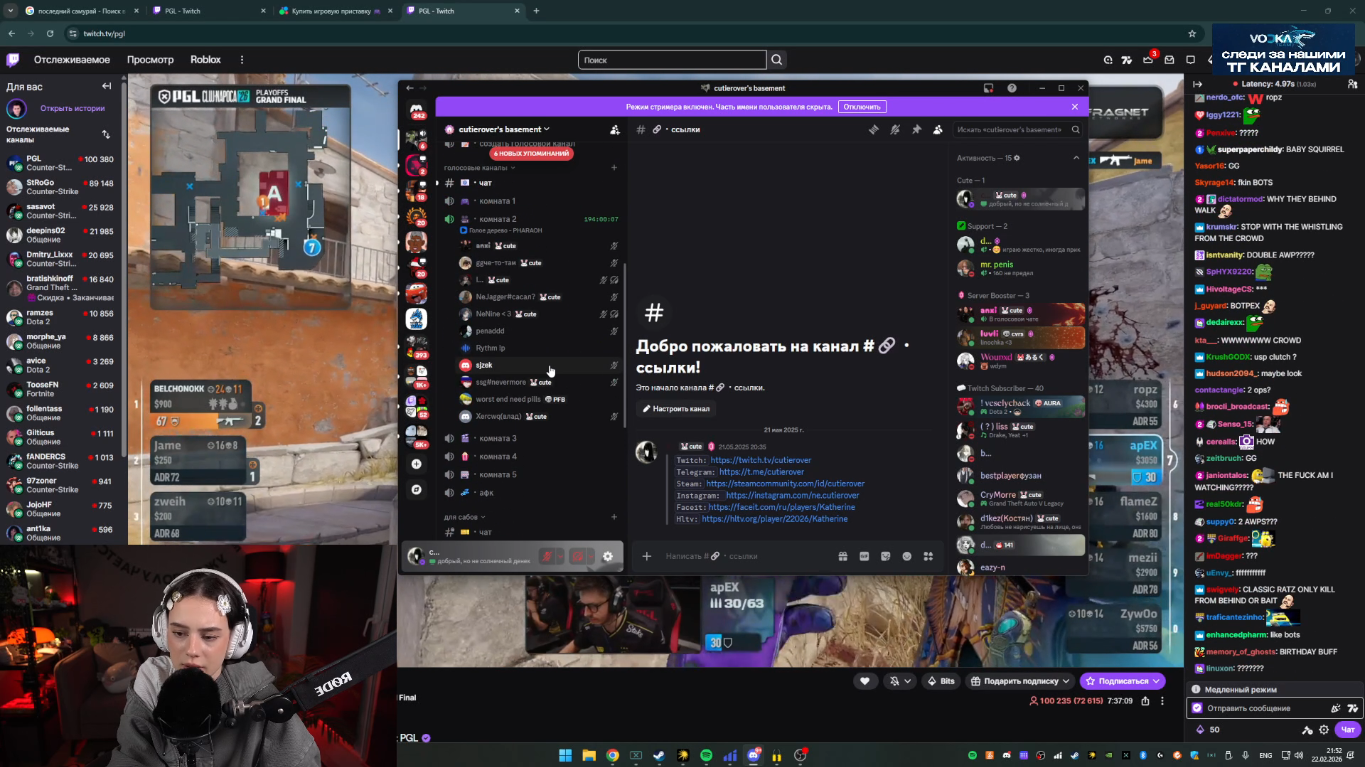
Task: Join voice channel комната 5
Action: [x=531, y=474]
